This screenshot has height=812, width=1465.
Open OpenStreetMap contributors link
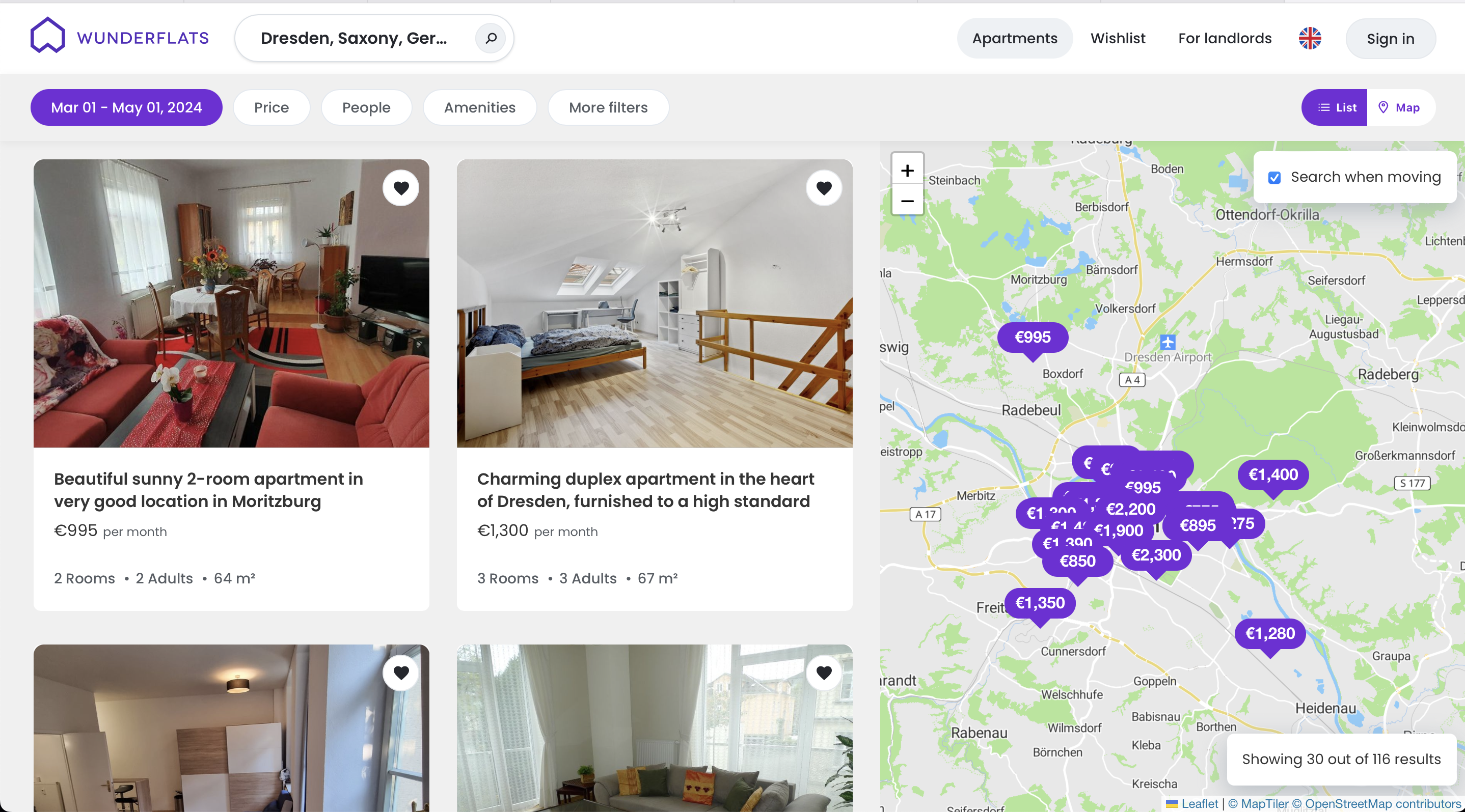[1376, 803]
